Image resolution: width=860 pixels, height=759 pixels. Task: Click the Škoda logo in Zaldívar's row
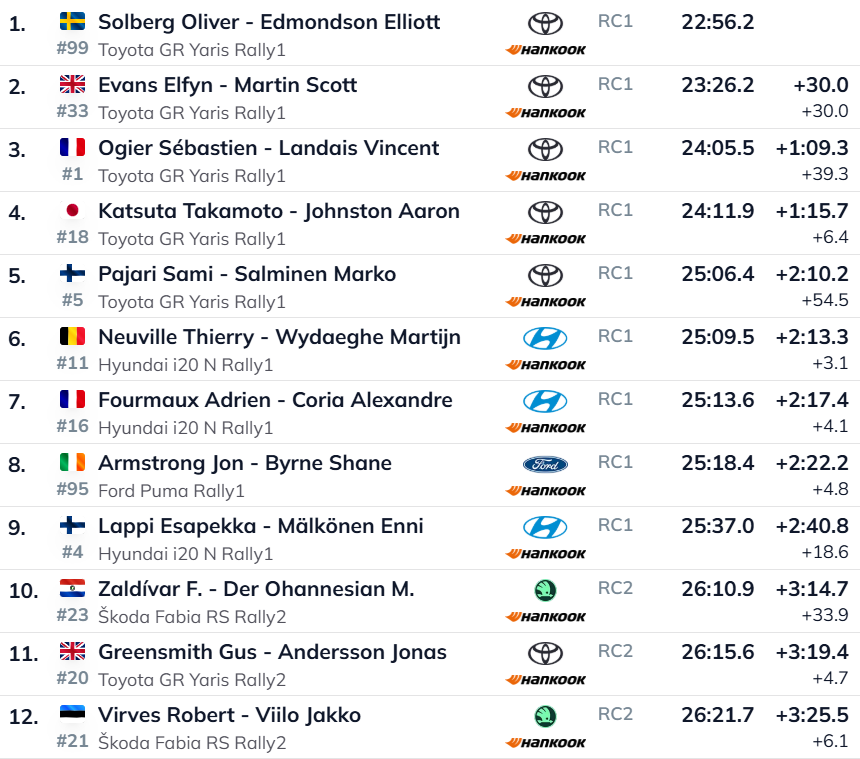[x=545, y=590]
